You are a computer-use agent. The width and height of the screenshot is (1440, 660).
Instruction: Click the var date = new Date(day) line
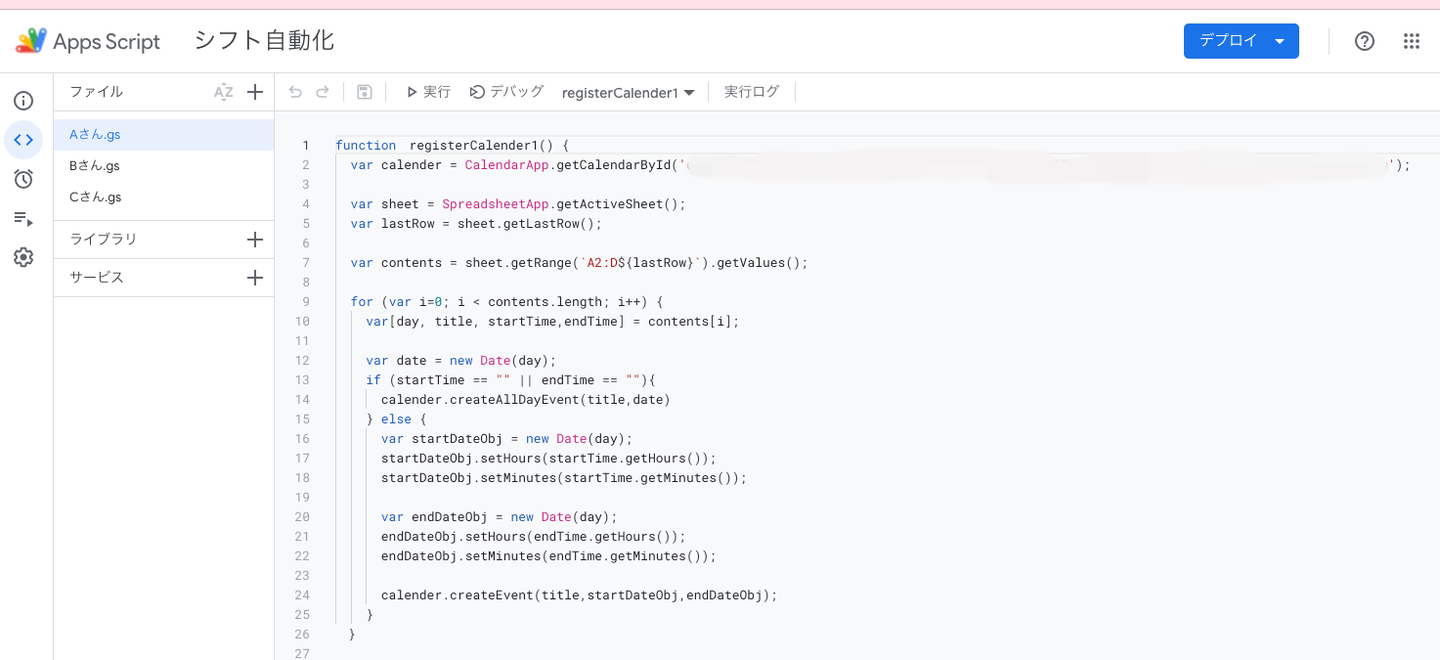point(460,361)
